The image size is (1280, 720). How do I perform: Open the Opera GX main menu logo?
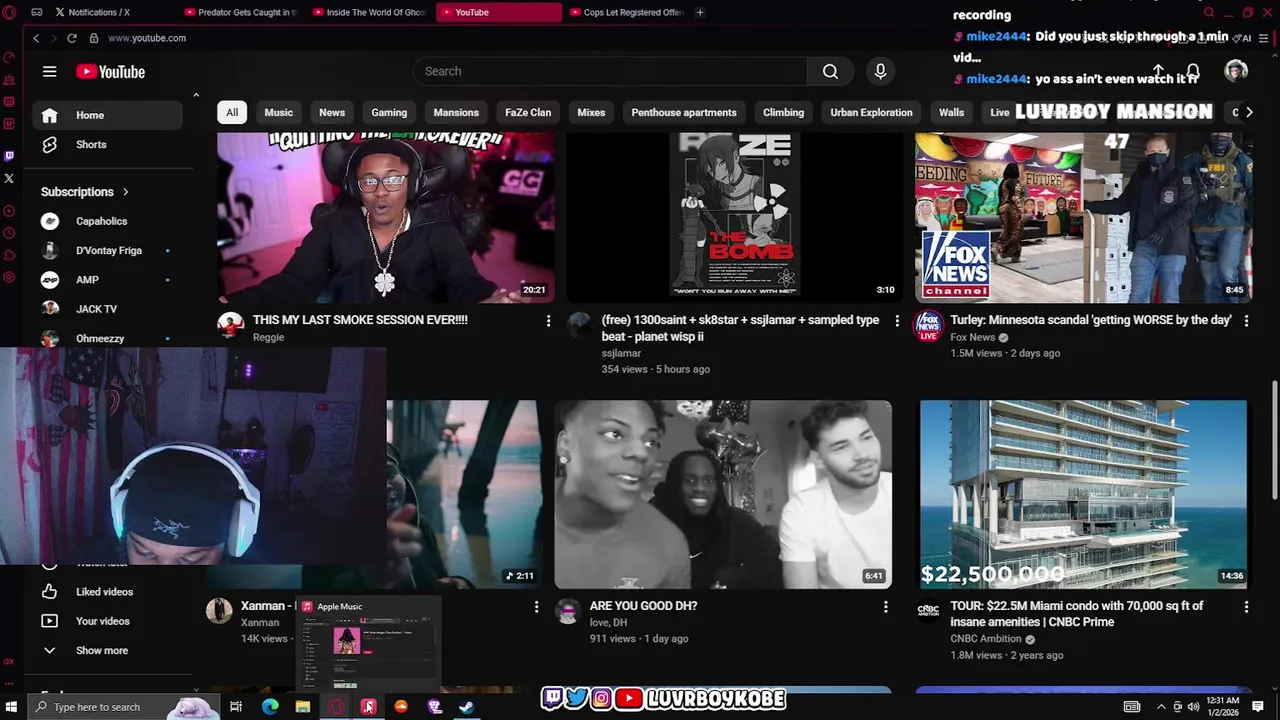[x=10, y=12]
